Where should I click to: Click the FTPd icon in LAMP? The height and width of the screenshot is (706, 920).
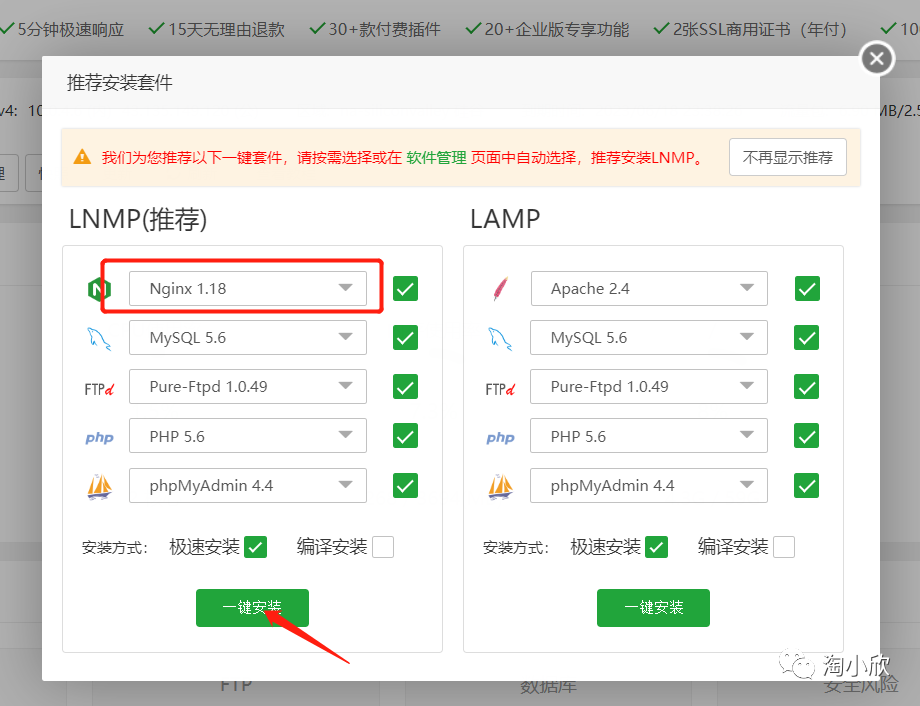[500, 389]
